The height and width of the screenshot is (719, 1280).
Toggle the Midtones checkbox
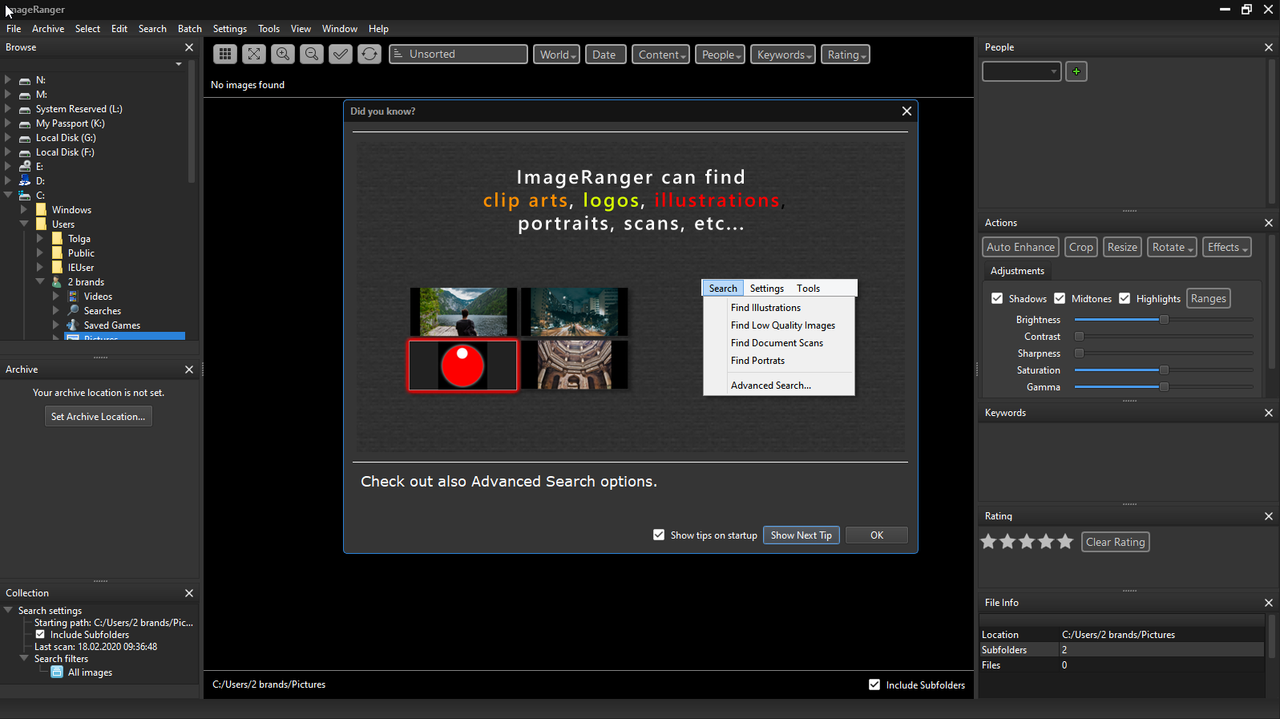[1059, 298]
